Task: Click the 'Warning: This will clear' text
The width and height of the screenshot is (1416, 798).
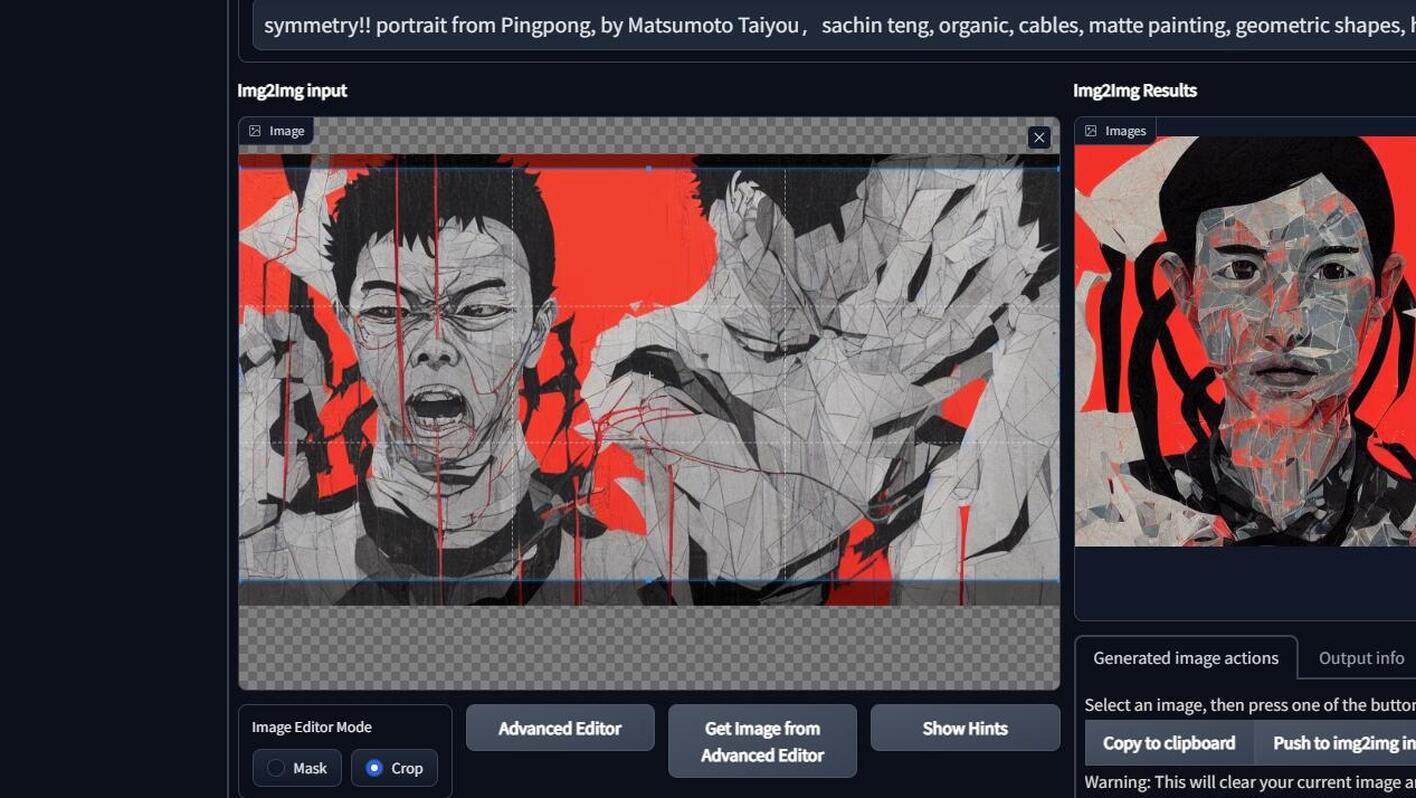Action: (1250, 781)
